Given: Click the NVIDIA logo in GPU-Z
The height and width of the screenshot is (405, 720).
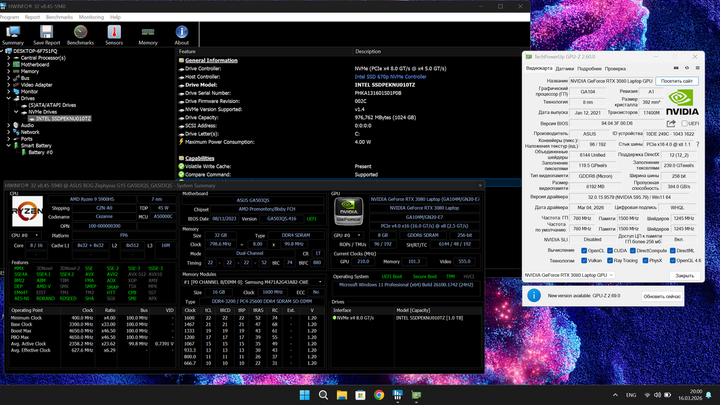Looking at the screenshot, I should click(x=682, y=102).
